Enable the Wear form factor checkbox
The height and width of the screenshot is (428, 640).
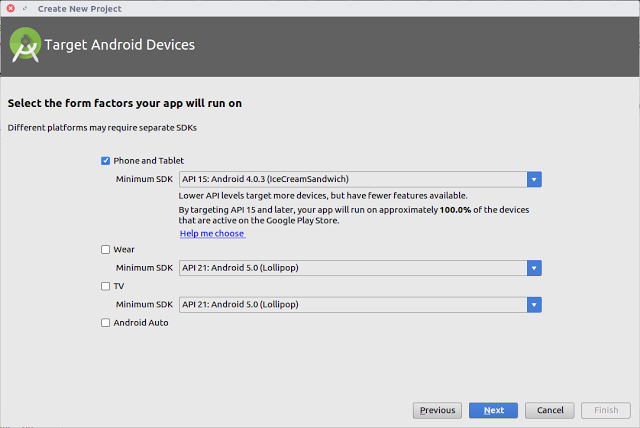105,249
